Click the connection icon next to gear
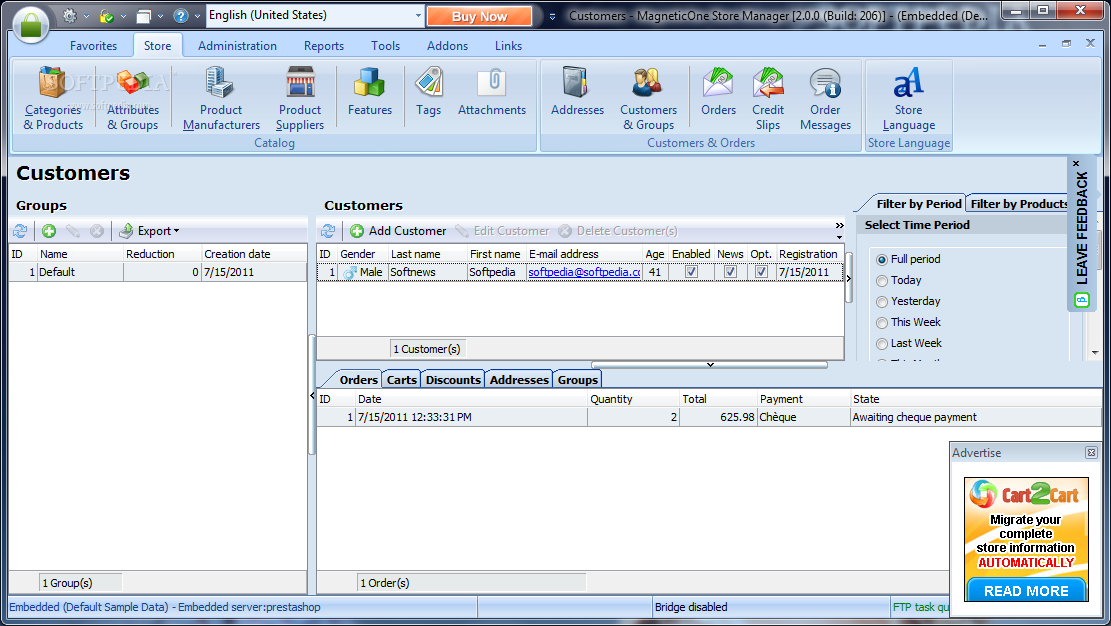This screenshot has width=1111, height=626. click(x=106, y=15)
